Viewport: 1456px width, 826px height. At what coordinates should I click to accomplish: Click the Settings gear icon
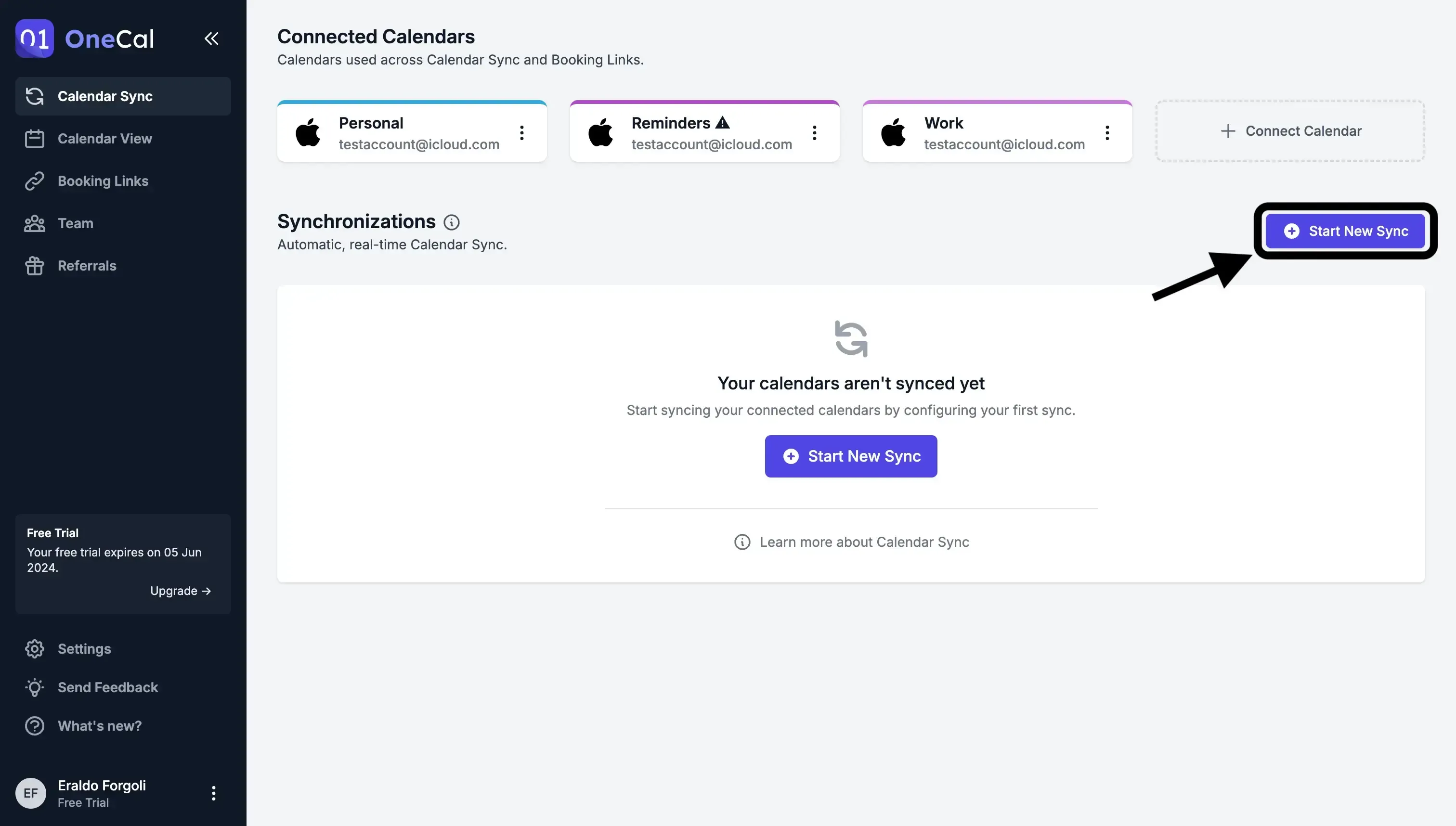click(34, 648)
